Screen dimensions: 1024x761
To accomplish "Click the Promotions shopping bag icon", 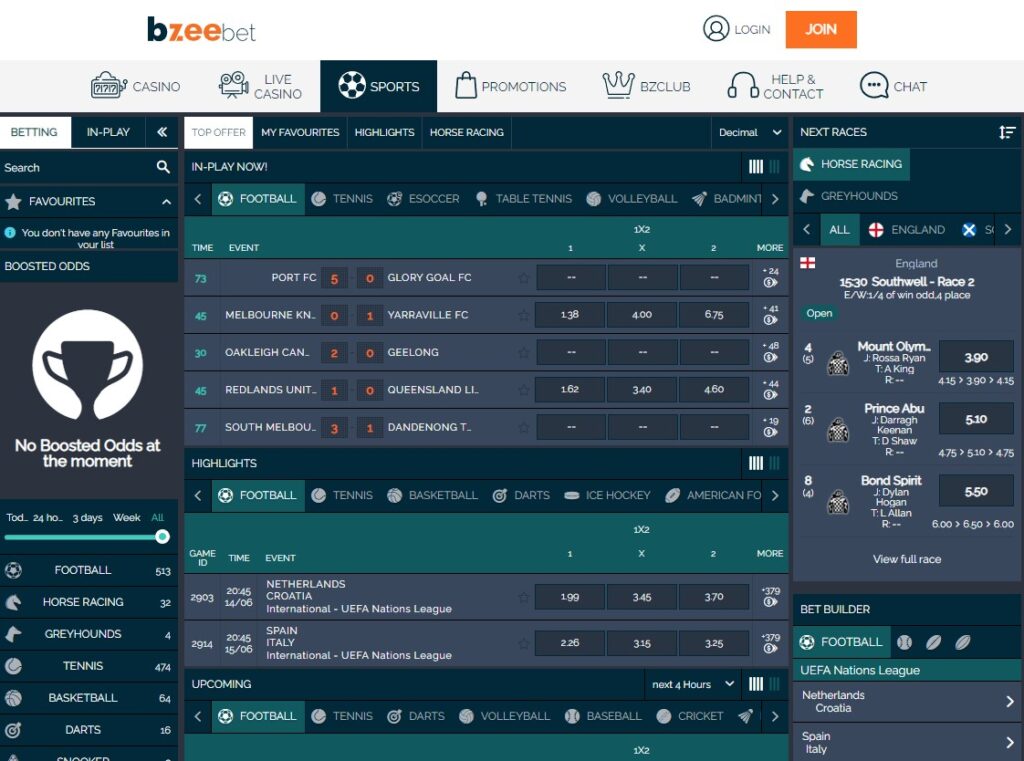I will pyautogui.click(x=466, y=86).
